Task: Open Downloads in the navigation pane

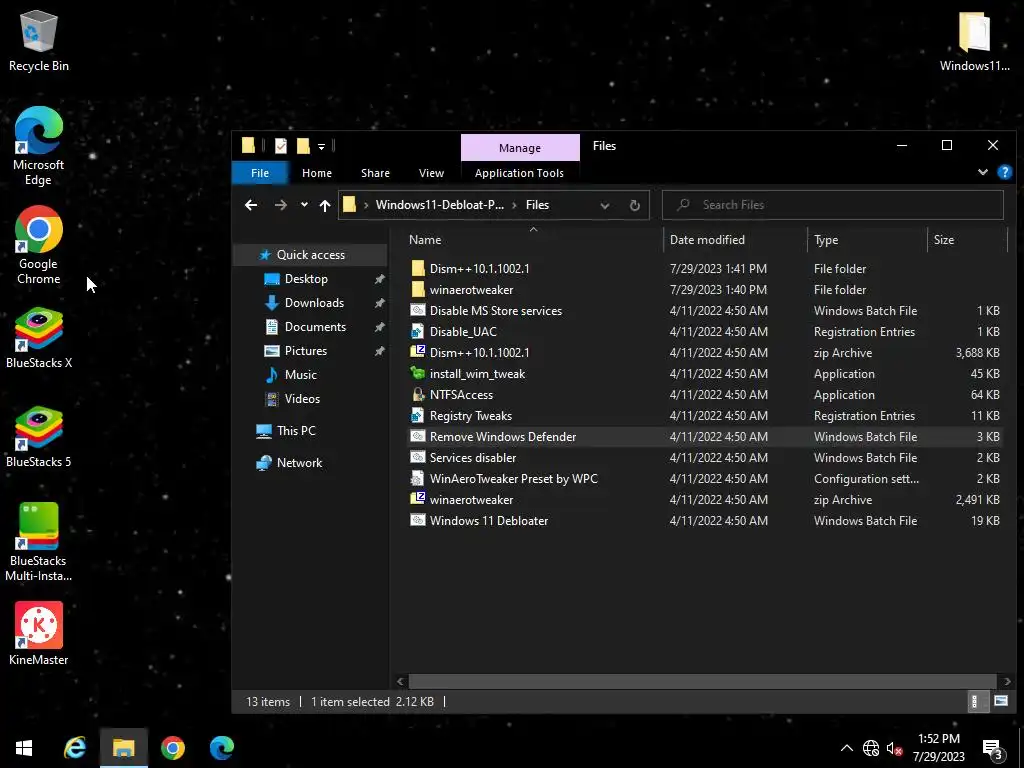Action: 313,303
